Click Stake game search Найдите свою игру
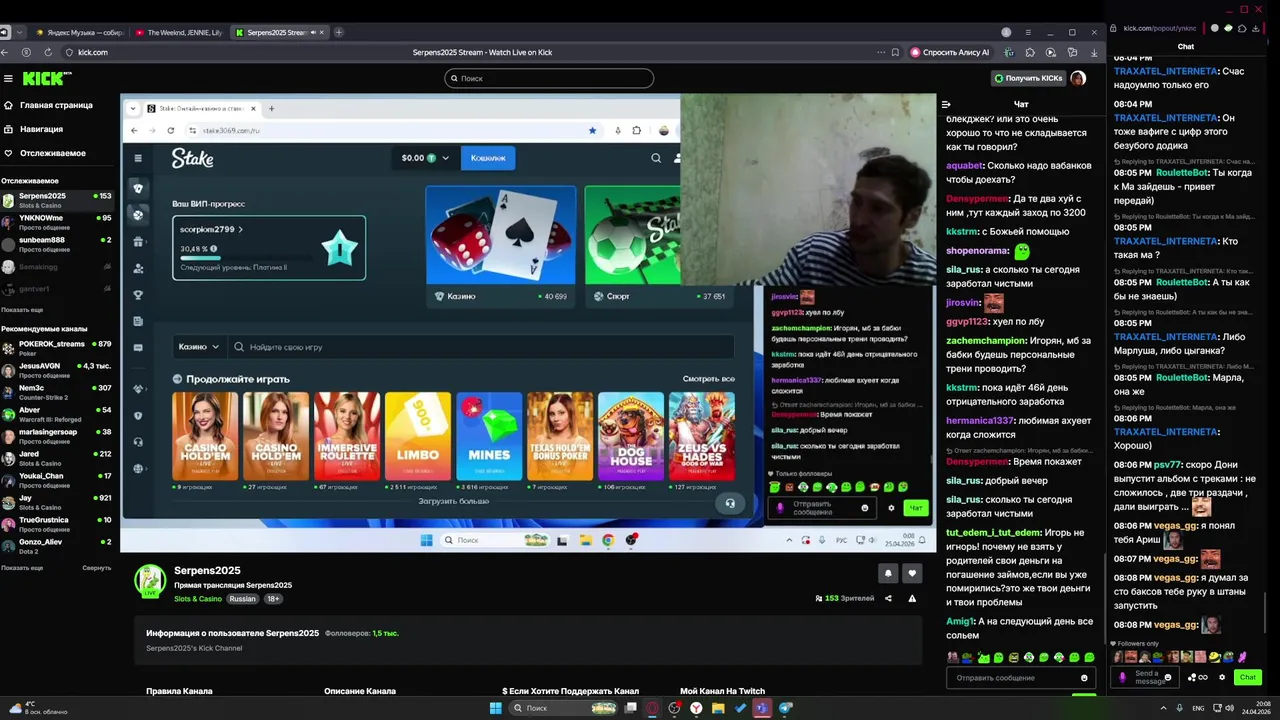This screenshot has height=720, width=1280. 481,347
